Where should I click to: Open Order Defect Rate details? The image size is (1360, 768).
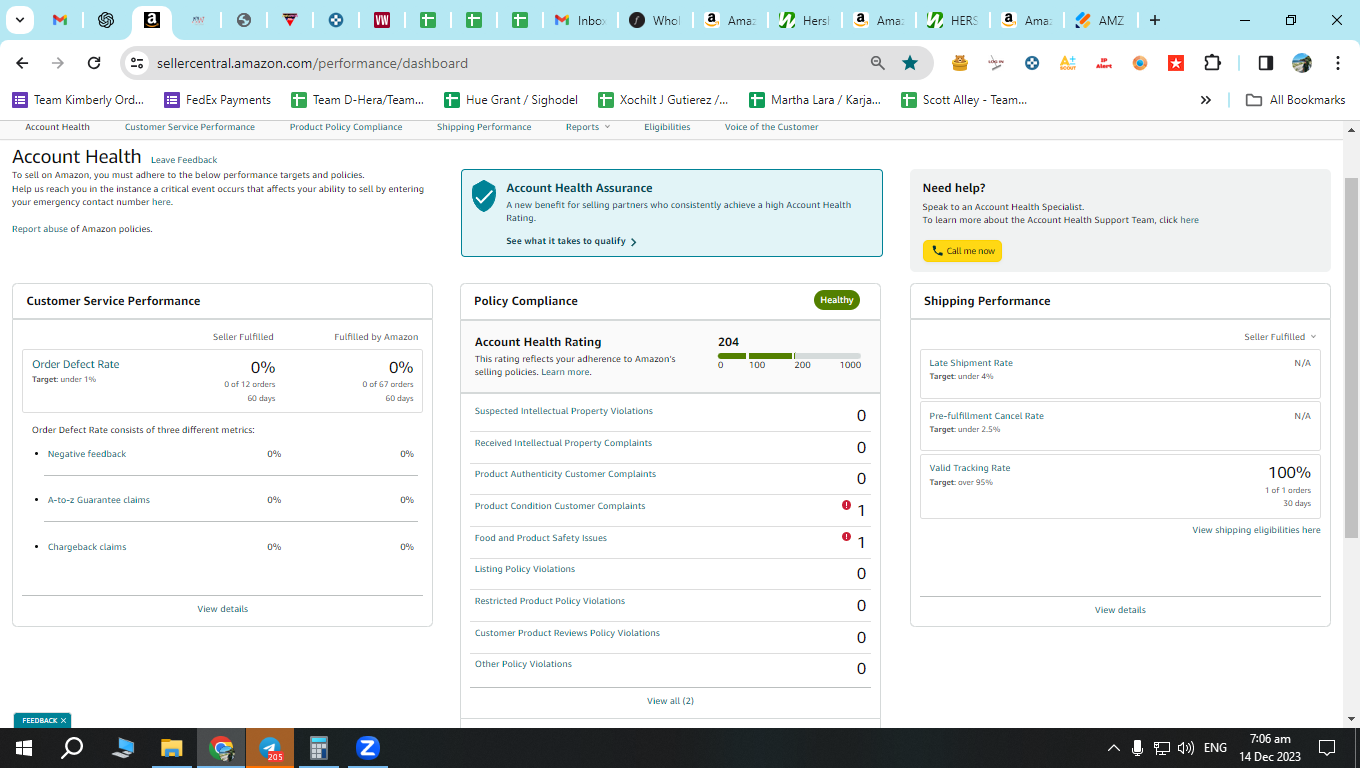(x=76, y=365)
